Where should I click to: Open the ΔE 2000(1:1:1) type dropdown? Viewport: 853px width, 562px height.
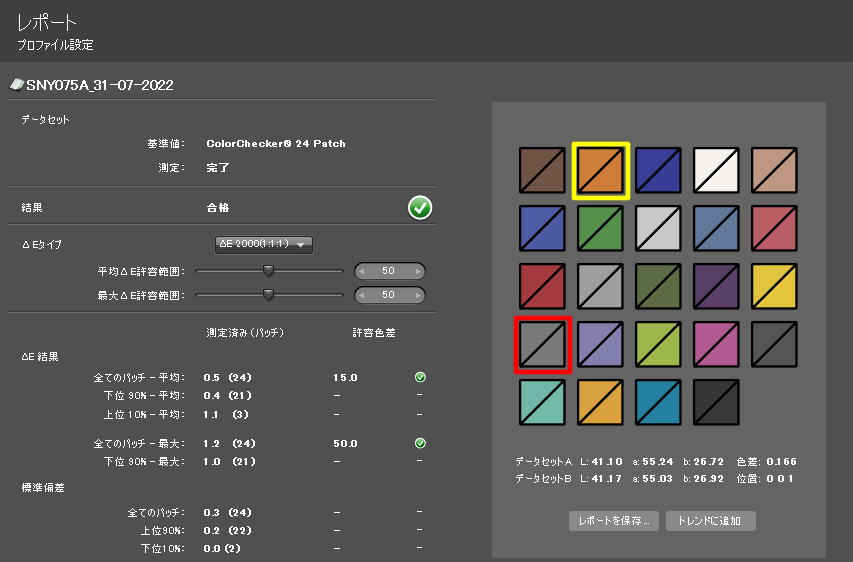[265, 244]
